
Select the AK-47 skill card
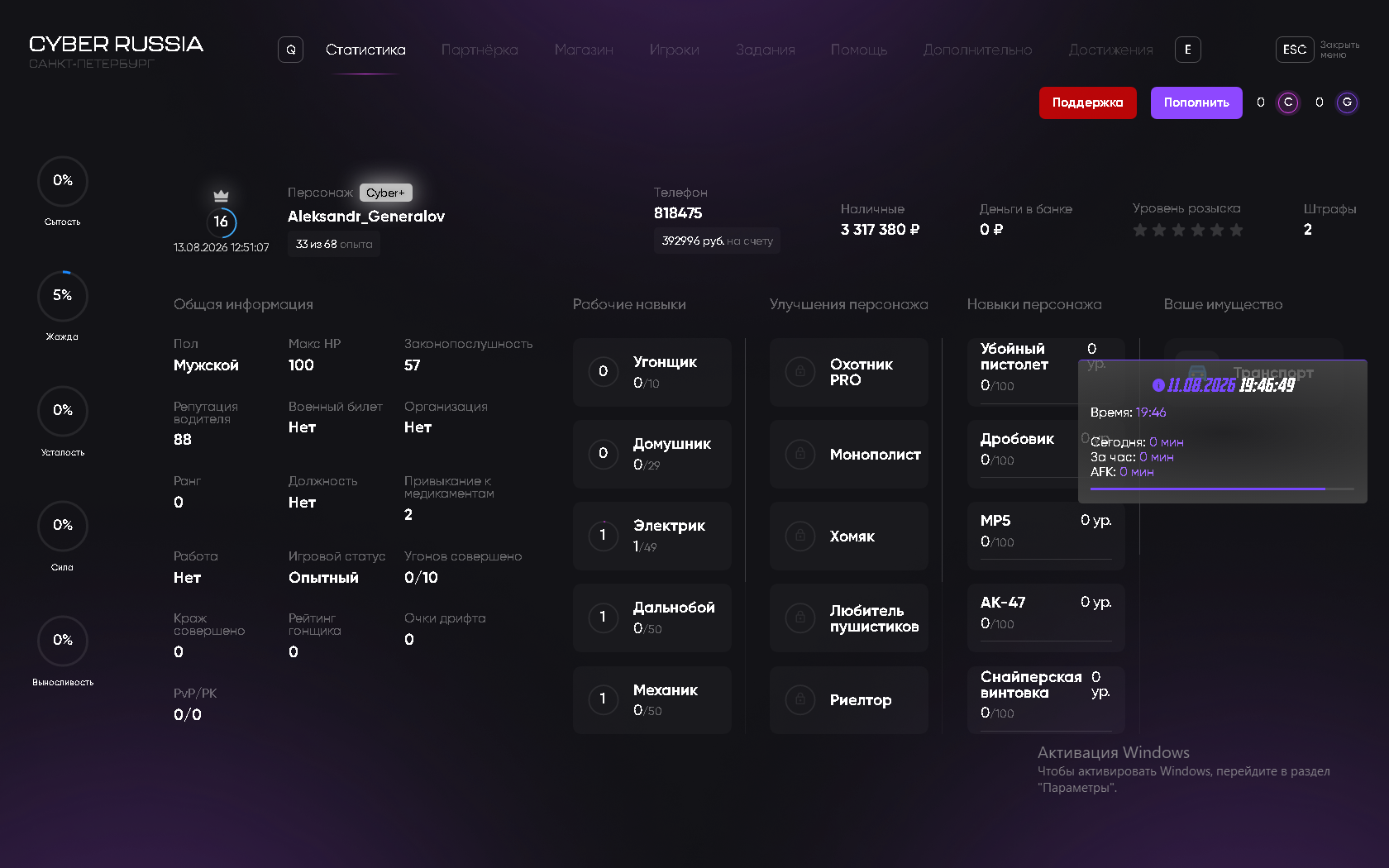click(x=1046, y=618)
